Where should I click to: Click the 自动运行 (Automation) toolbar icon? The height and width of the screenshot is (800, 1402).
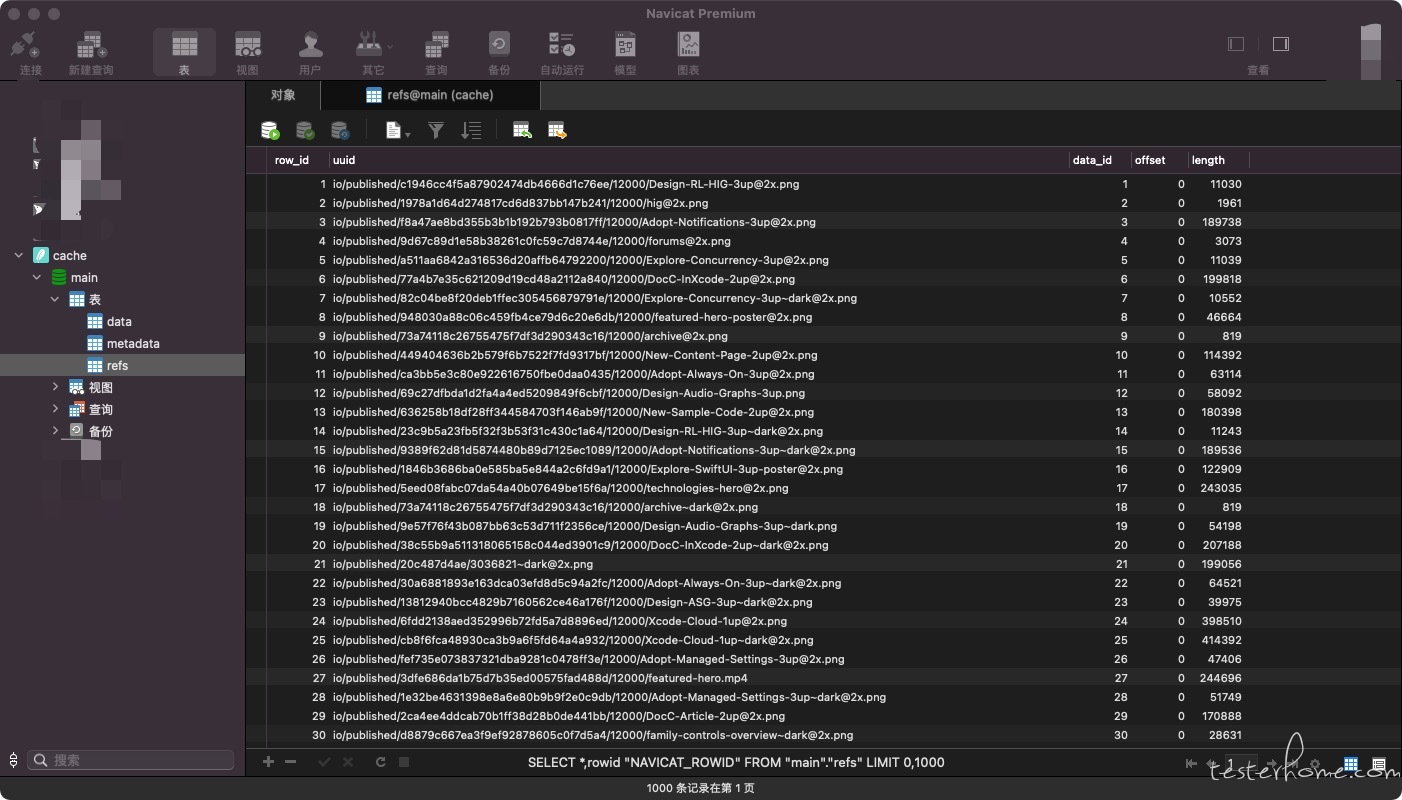point(562,52)
